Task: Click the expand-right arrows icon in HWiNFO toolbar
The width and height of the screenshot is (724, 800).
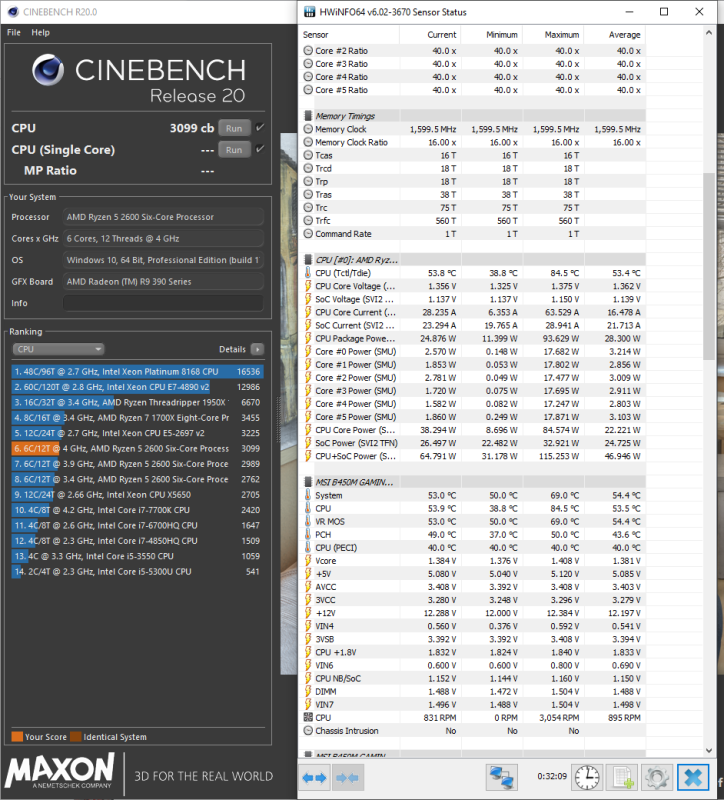Action: tap(314, 778)
